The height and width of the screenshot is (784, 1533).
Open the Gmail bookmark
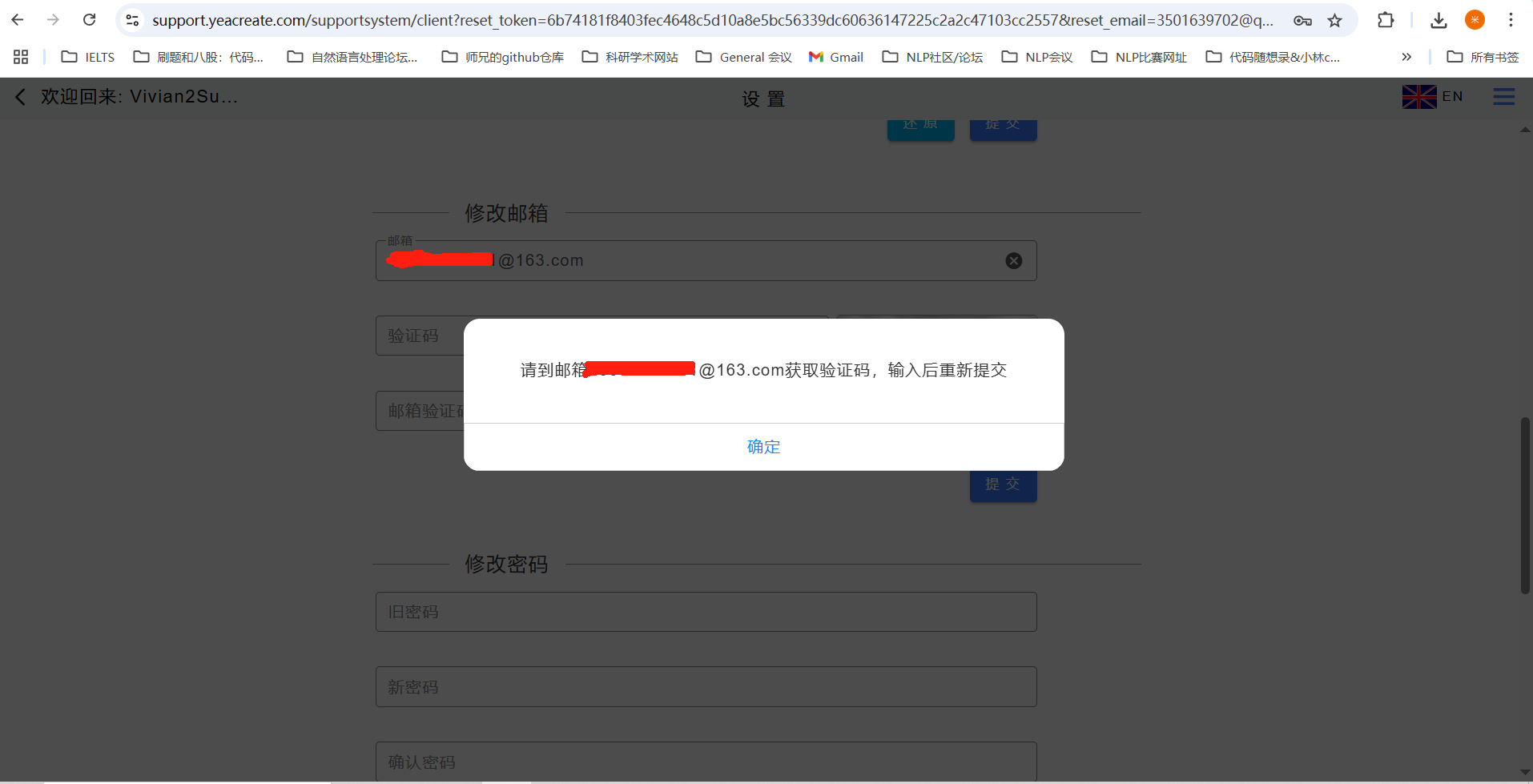[x=836, y=57]
